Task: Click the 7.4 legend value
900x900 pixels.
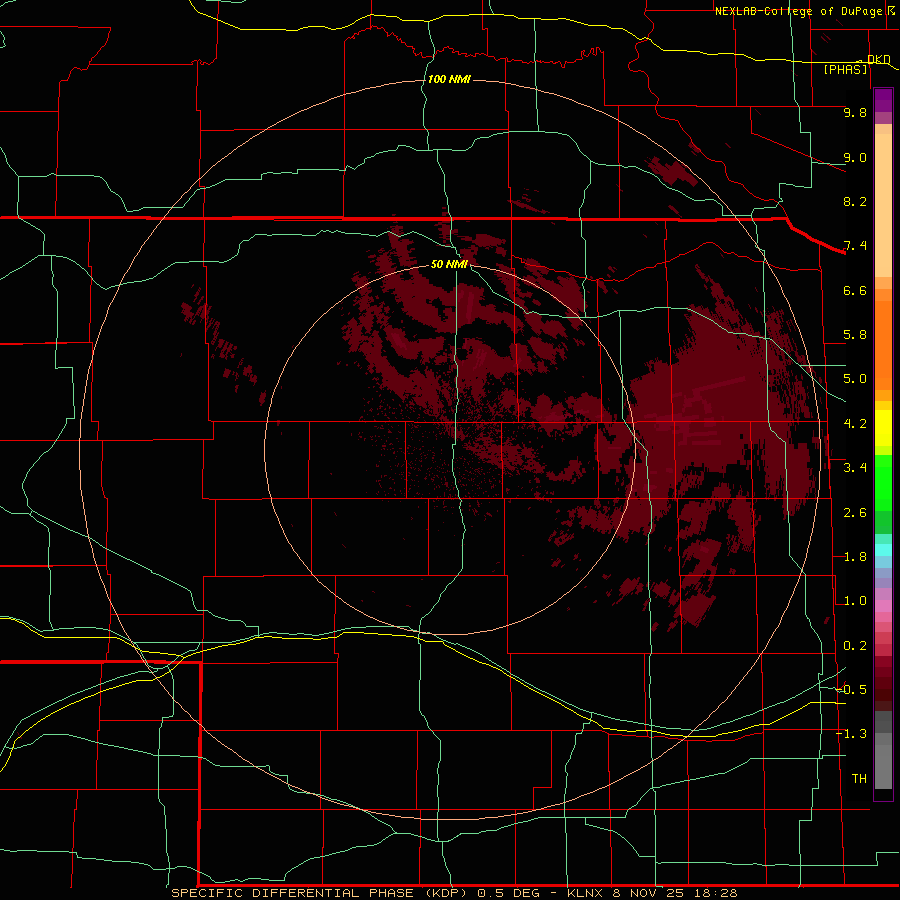Action: [x=855, y=246]
